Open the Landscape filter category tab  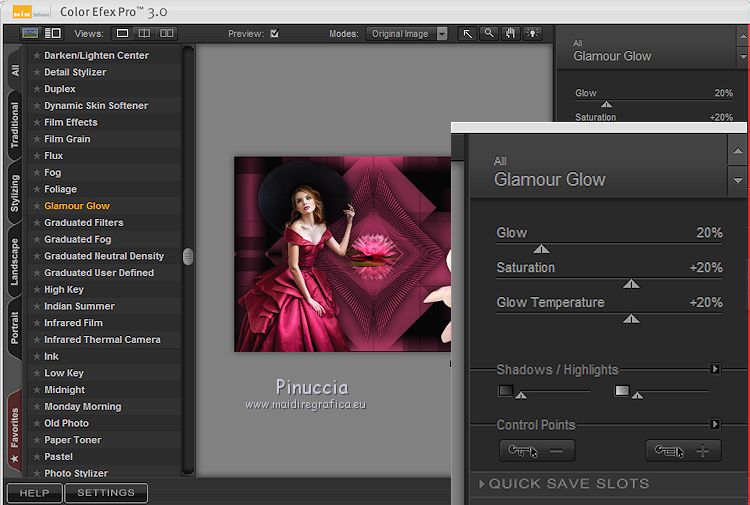pyautogui.click(x=14, y=262)
